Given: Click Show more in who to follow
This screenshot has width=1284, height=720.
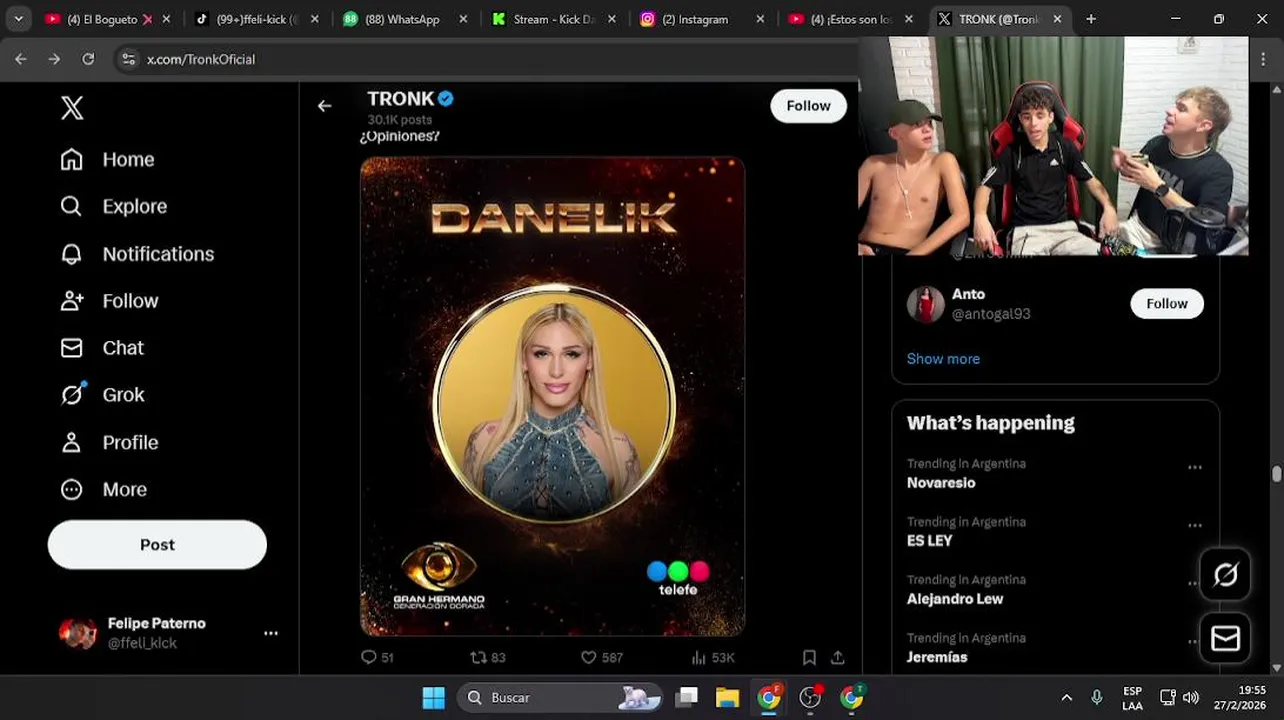Looking at the screenshot, I should tap(943, 359).
